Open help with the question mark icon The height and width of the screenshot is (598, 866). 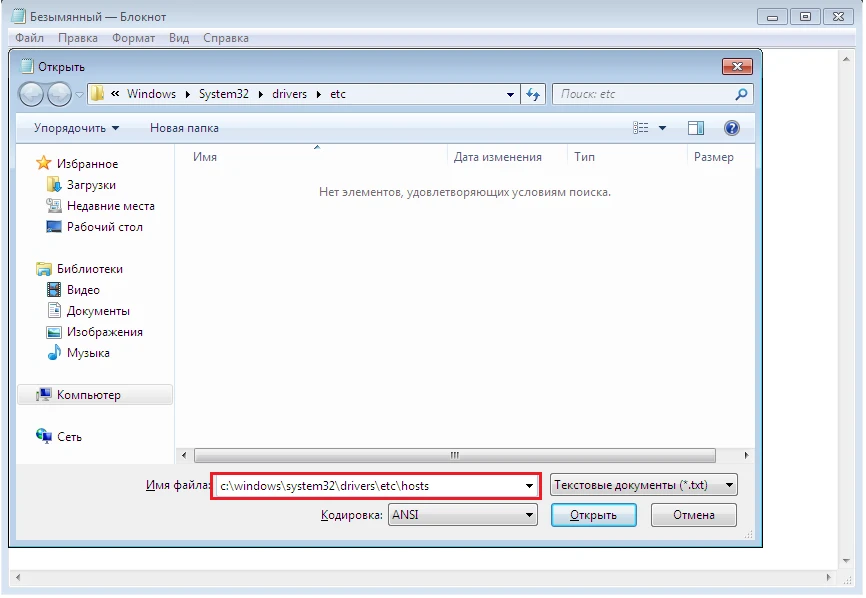click(731, 128)
